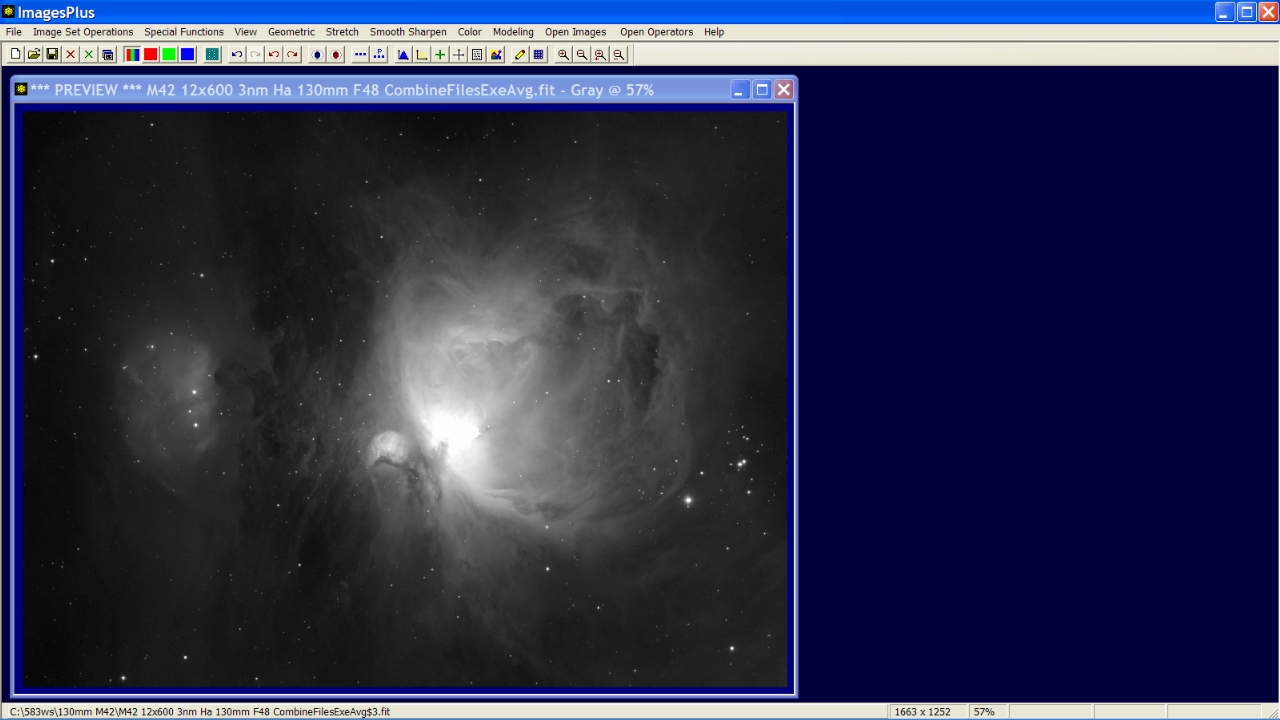Image resolution: width=1280 pixels, height=720 pixels.
Task: Show only the green channel
Action: coord(169,54)
